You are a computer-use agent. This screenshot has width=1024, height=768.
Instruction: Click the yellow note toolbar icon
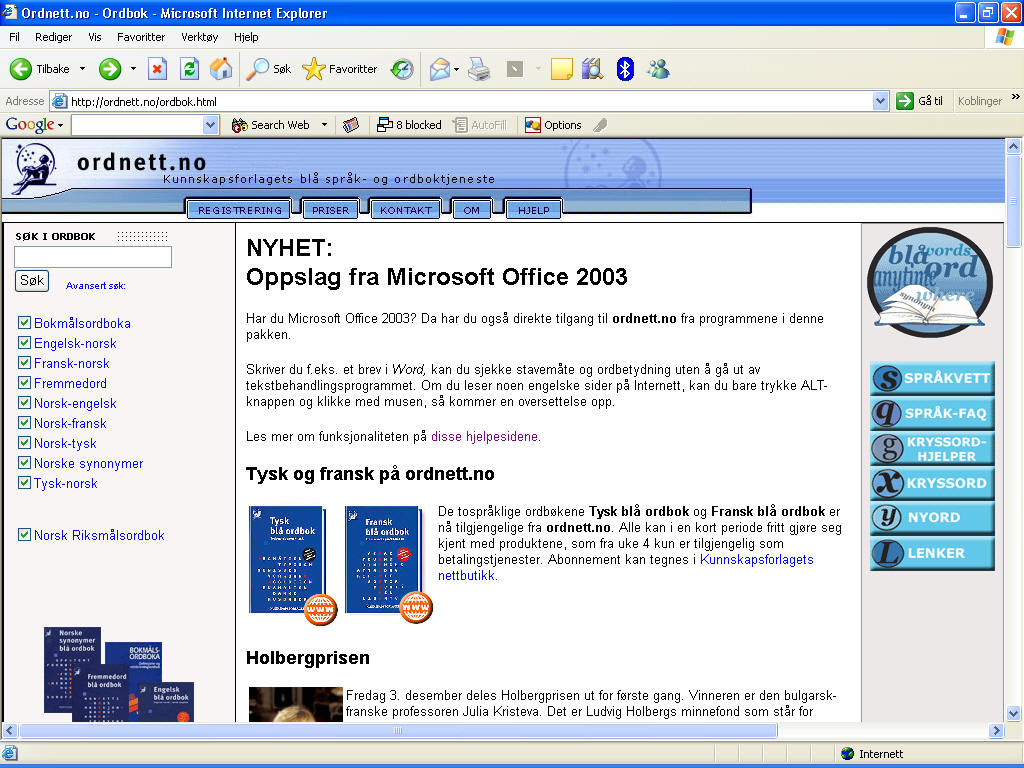pyautogui.click(x=562, y=69)
